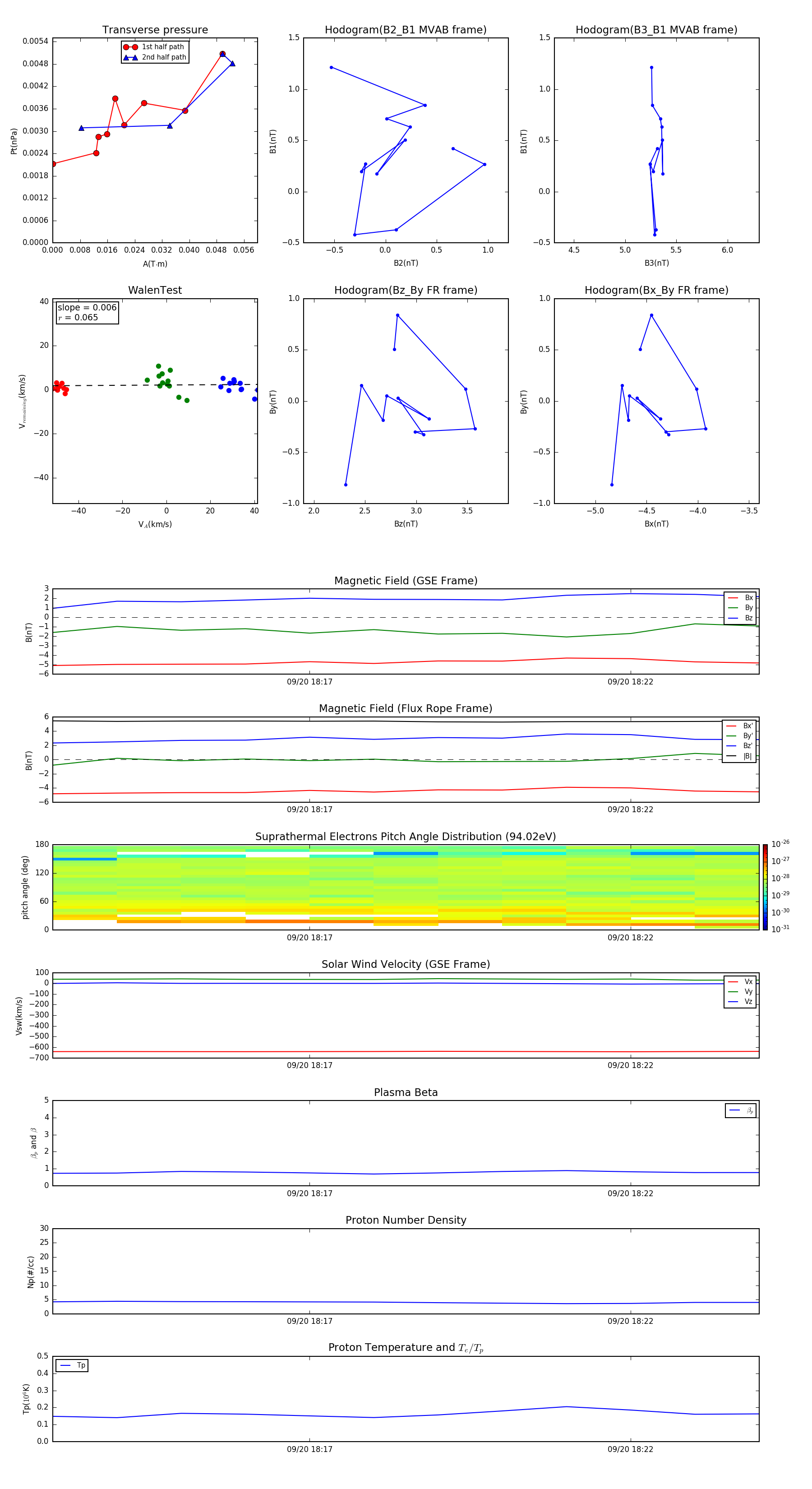Click the "Np(#/cc)" axis label
Image resolution: width=812 pixels, height=1489 pixels.
coord(31,1272)
